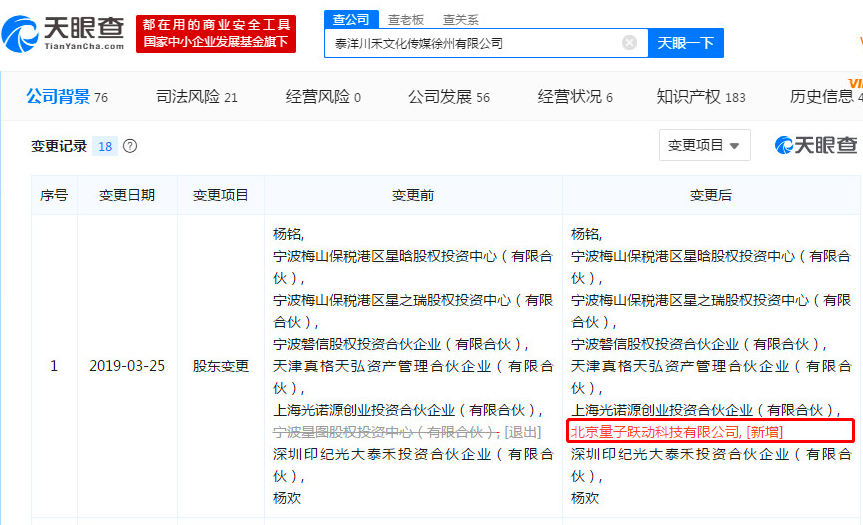Click the 股东变更 cell
Viewport: 863px width, 525px height.
pyautogui.click(x=221, y=366)
